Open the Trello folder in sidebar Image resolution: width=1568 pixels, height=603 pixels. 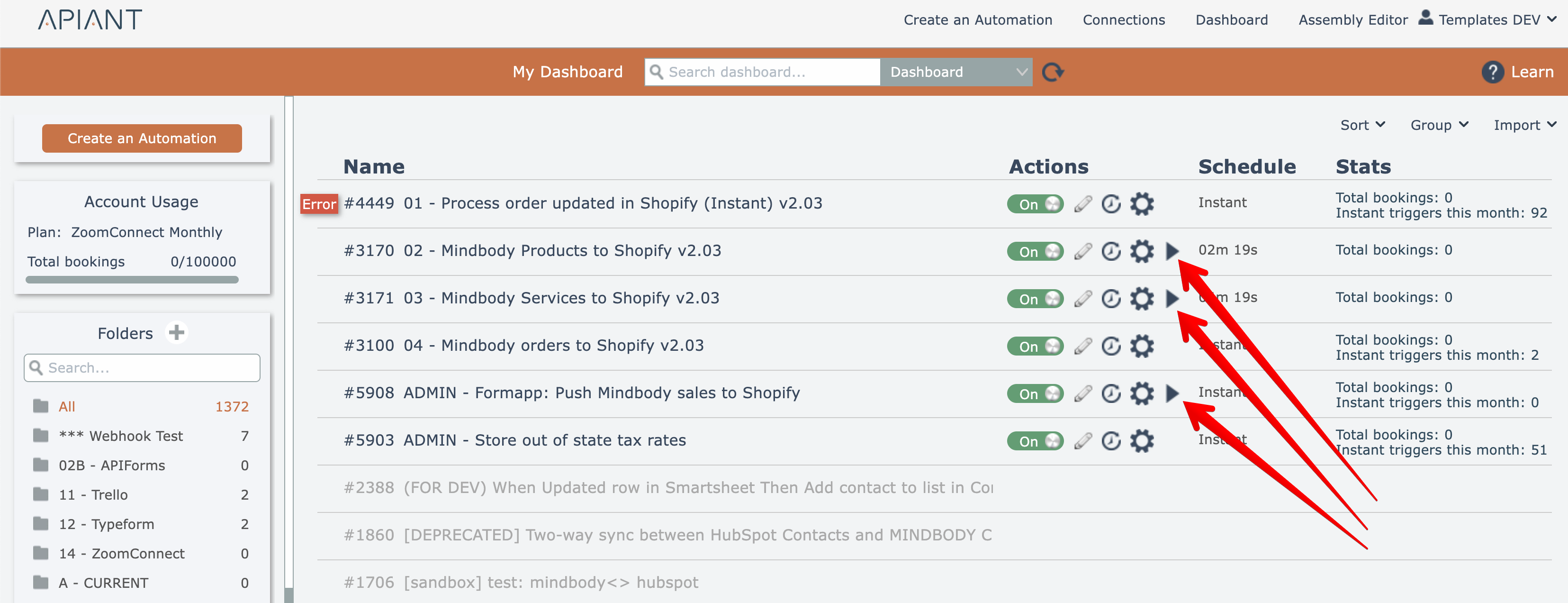tap(93, 494)
